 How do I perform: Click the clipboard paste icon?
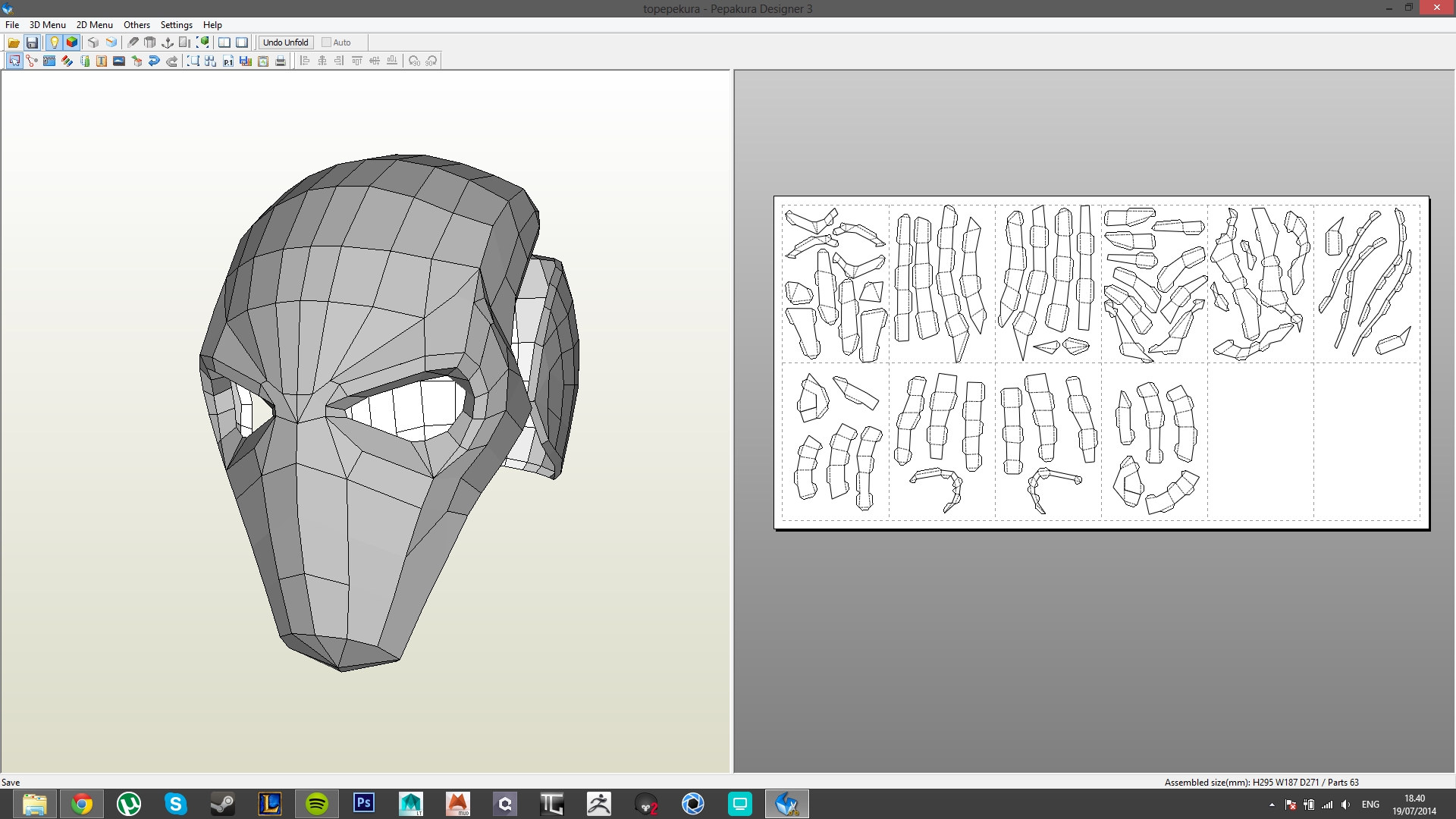(263, 61)
